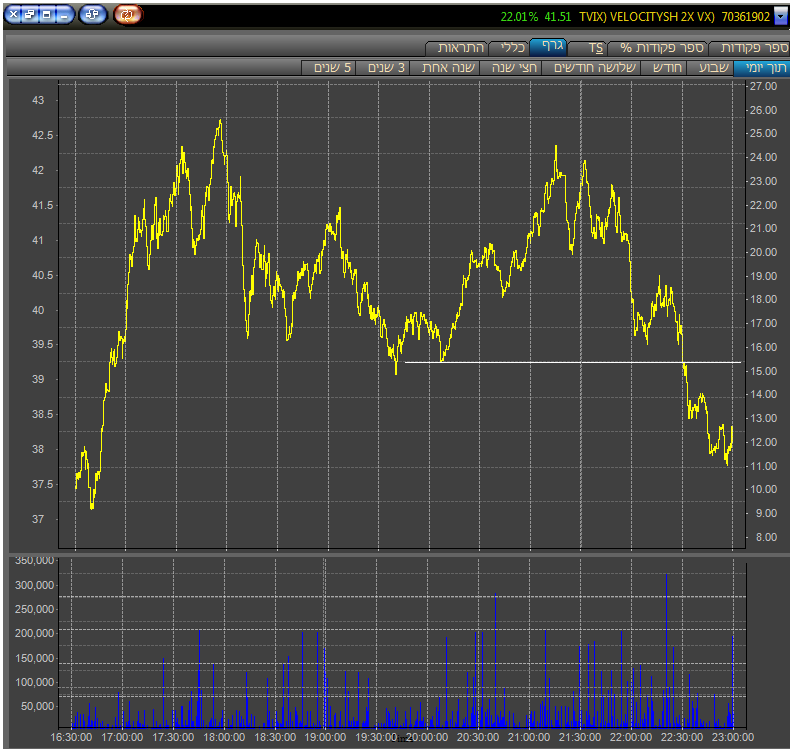Select the שנה אחת range

(445, 68)
